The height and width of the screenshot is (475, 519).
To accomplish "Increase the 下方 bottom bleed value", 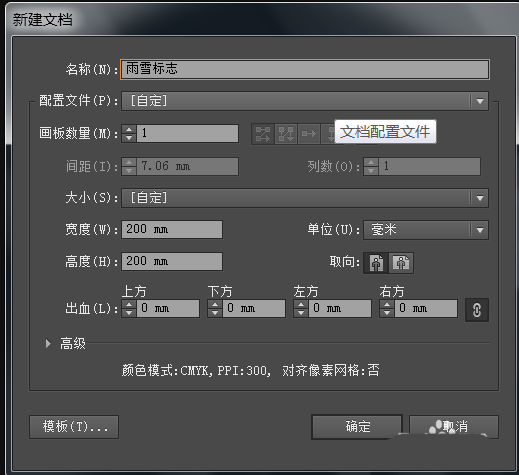I will (215, 304).
